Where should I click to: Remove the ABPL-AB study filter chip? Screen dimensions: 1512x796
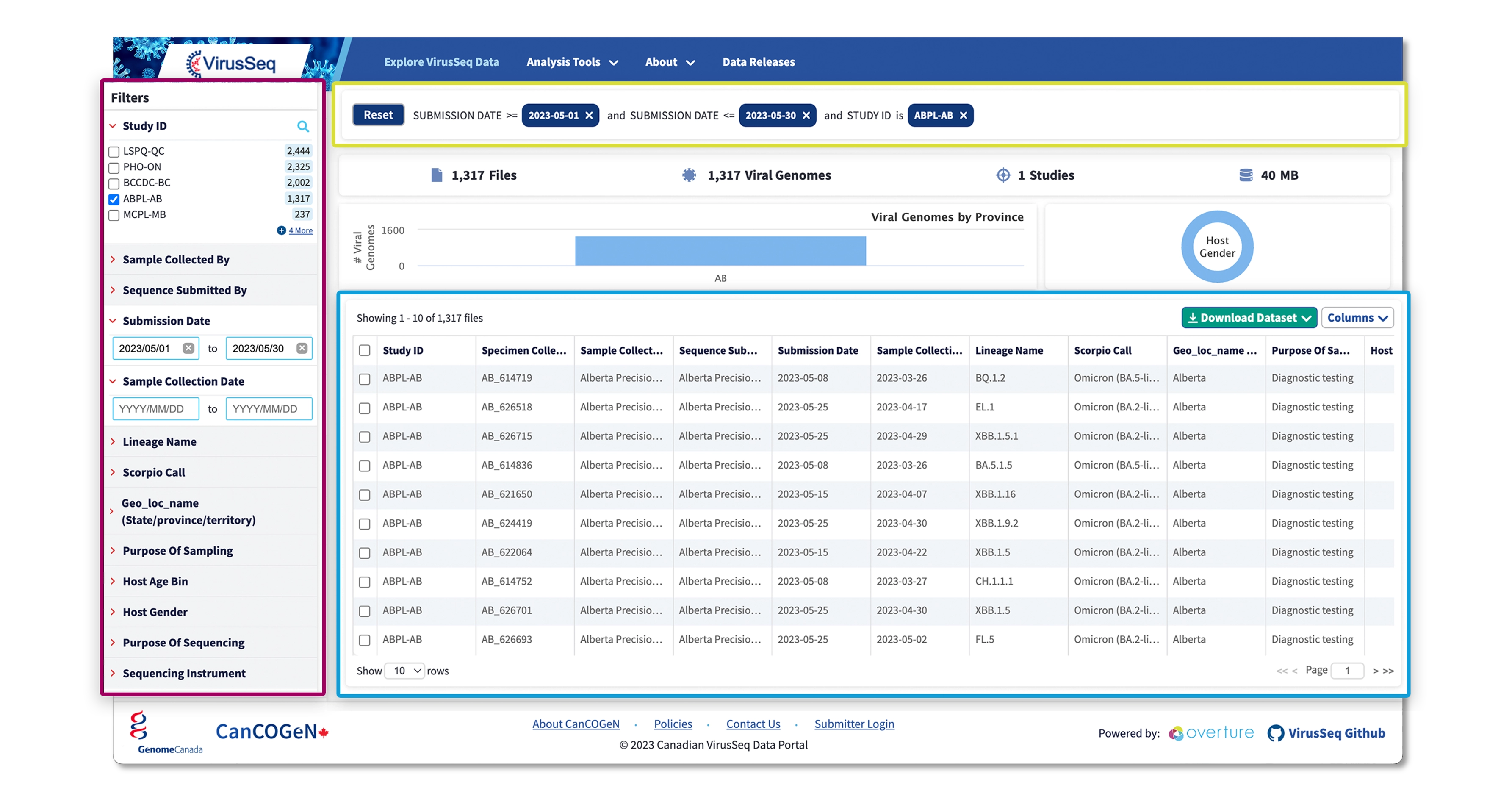[963, 116]
